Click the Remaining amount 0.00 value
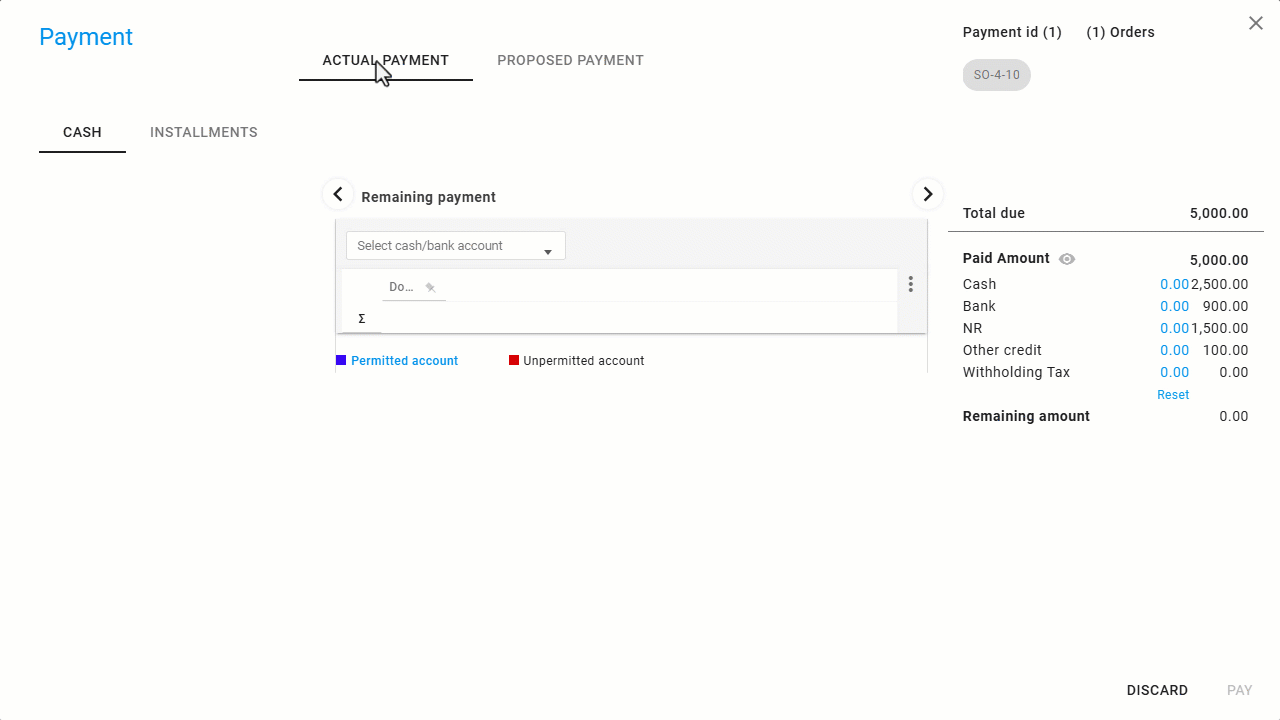This screenshot has height=720, width=1280. click(x=1234, y=416)
